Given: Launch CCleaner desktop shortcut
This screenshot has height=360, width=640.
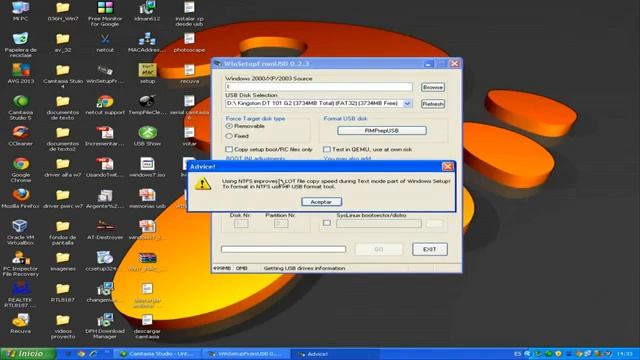Looking at the screenshot, I should coord(20,136).
